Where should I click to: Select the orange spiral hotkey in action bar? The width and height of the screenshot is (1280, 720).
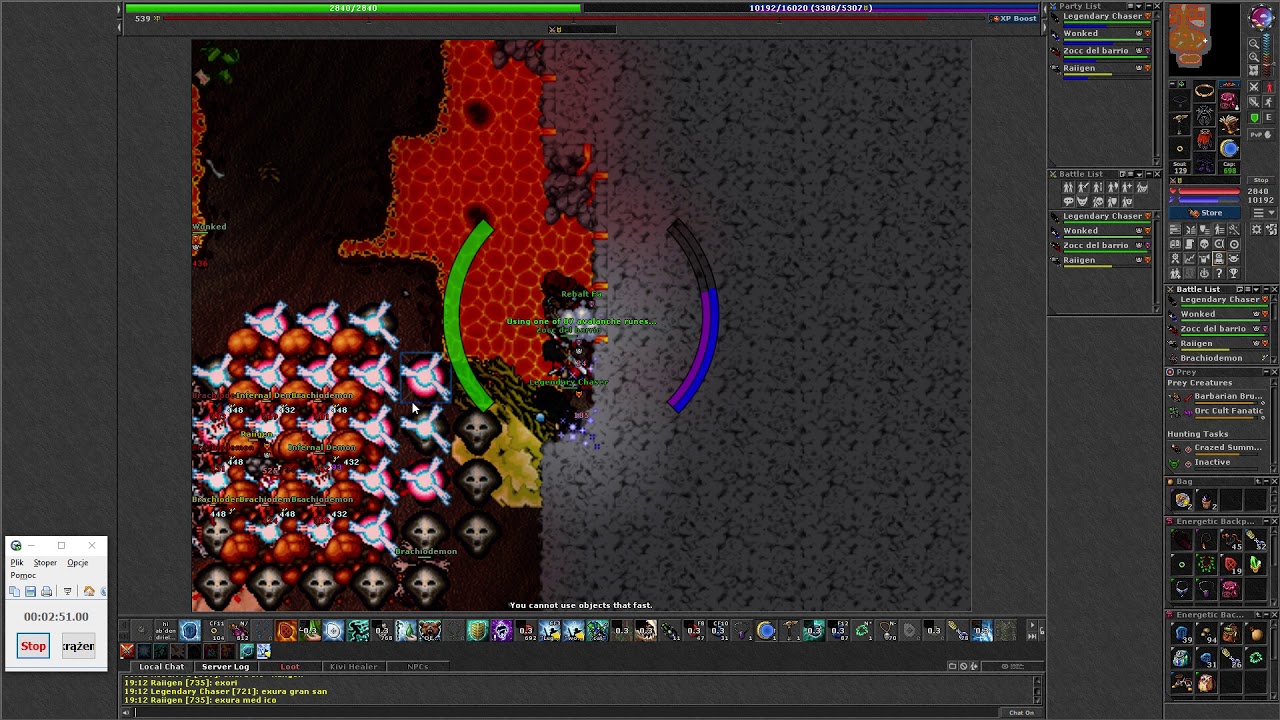(285, 630)
